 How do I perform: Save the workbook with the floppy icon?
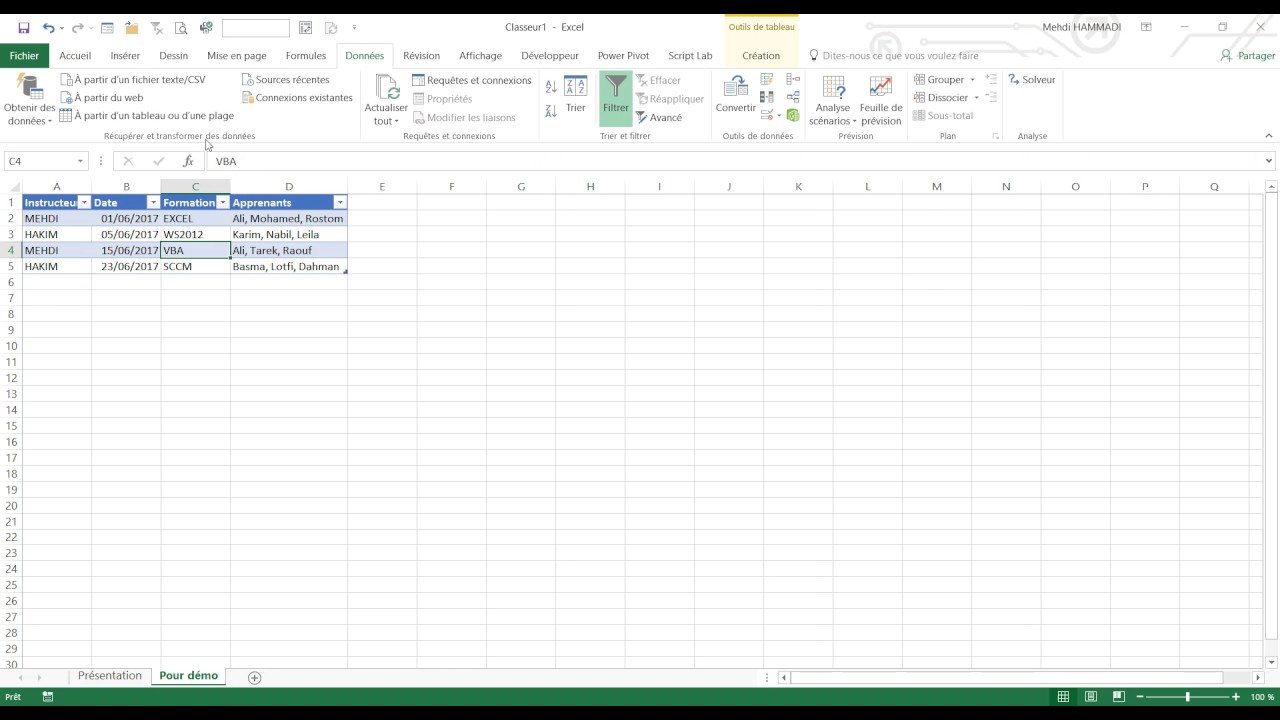click(x=24, y=28)
